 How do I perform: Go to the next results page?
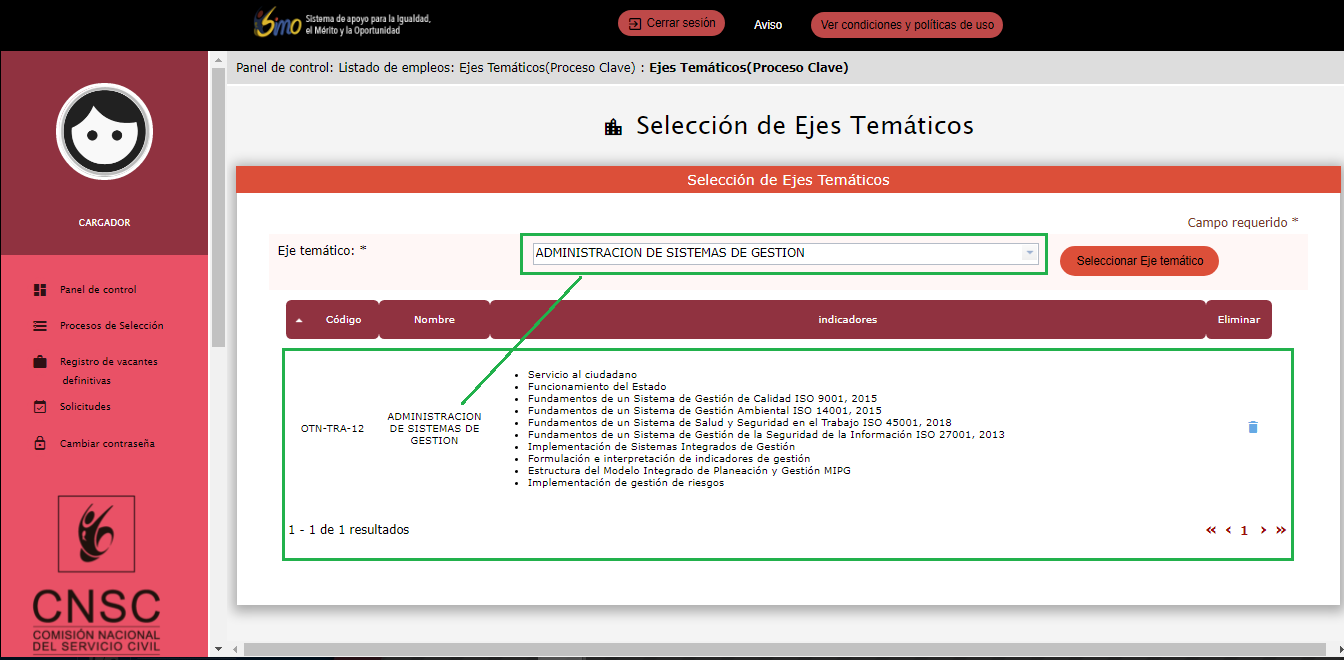(x=1264, y=530)
